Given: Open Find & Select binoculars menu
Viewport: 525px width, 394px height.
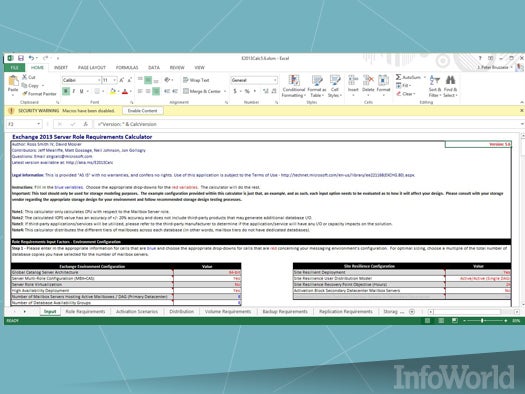Looking at the screenshot, I should (450, 86).
